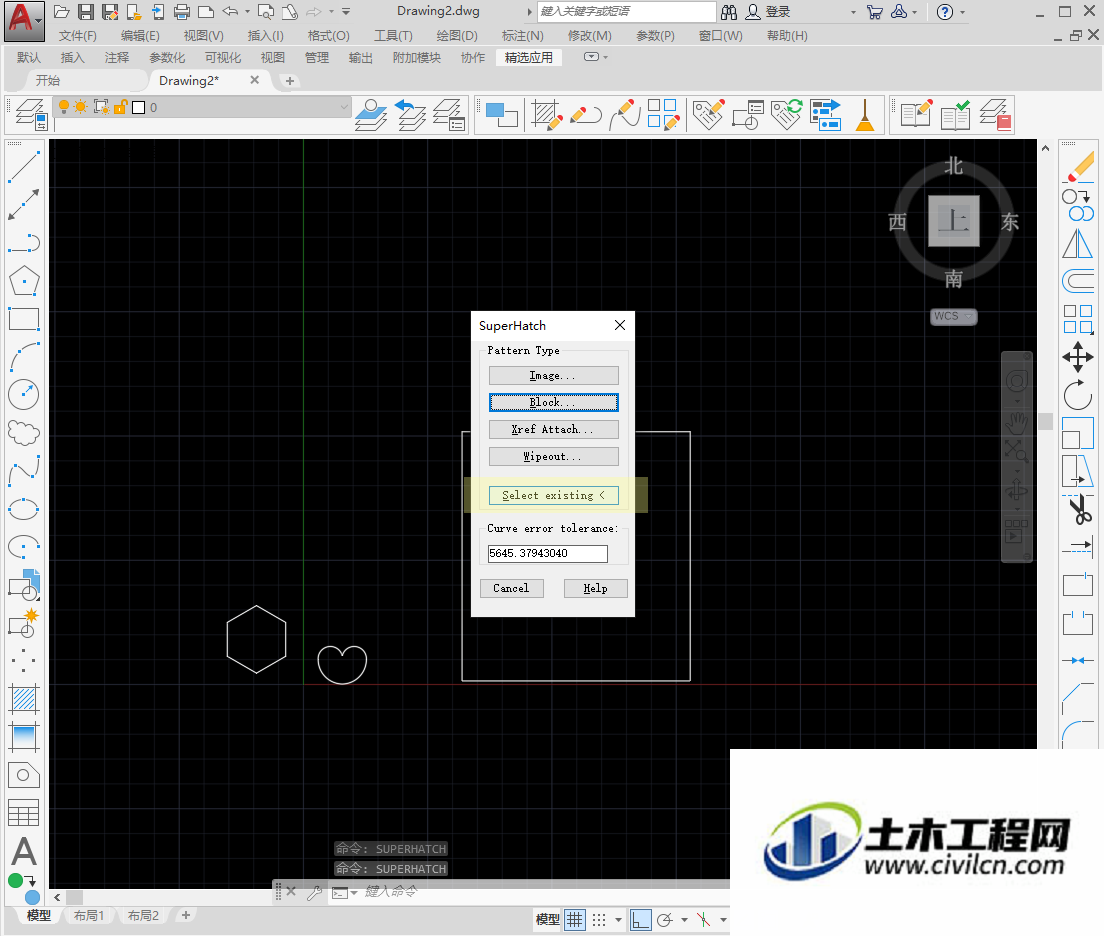Select the Erase tool
Screen dimensions: 1104x936
[1078, 168]
